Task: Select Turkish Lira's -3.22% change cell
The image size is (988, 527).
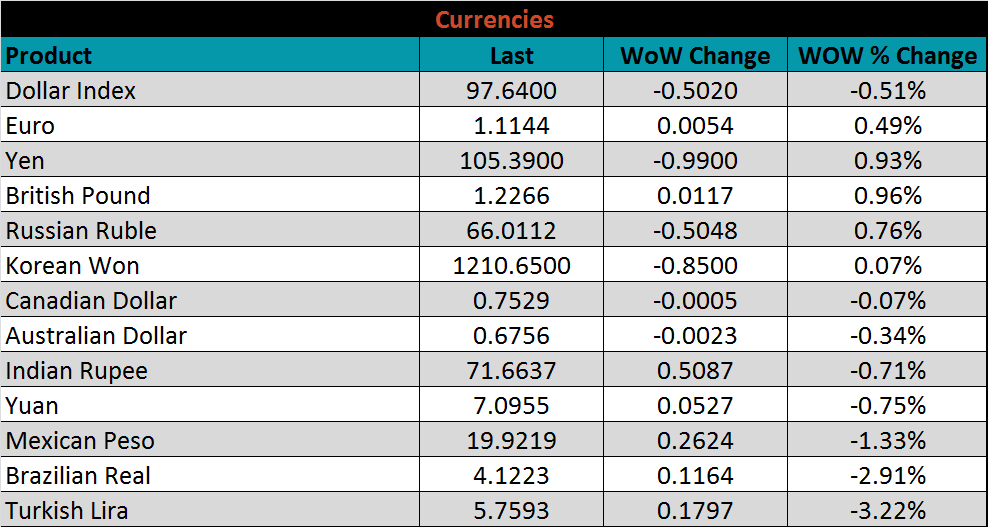Action: point(887,511)
